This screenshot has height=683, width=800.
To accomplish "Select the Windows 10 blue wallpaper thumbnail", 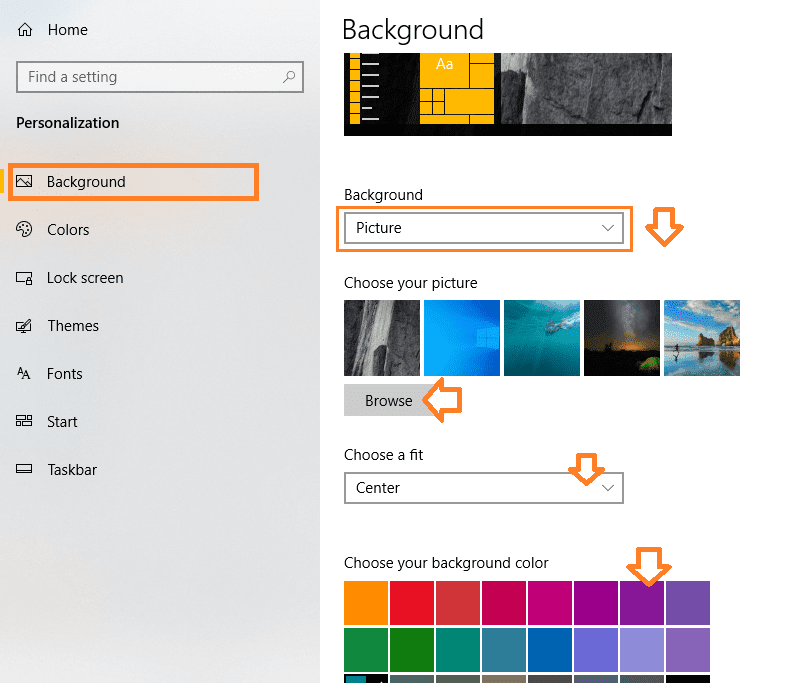I will 462,338.
